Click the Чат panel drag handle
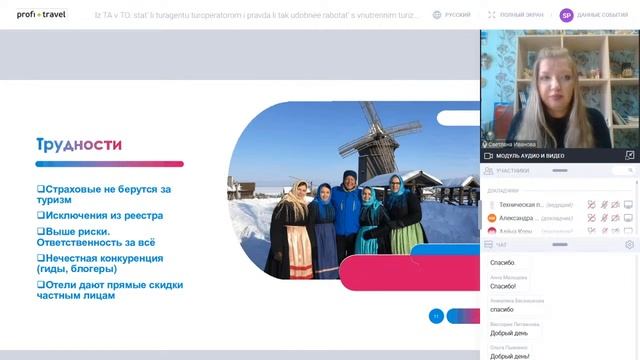Image resolution: width=640 pixels, height=360 pixels. [x=560, y=244]
